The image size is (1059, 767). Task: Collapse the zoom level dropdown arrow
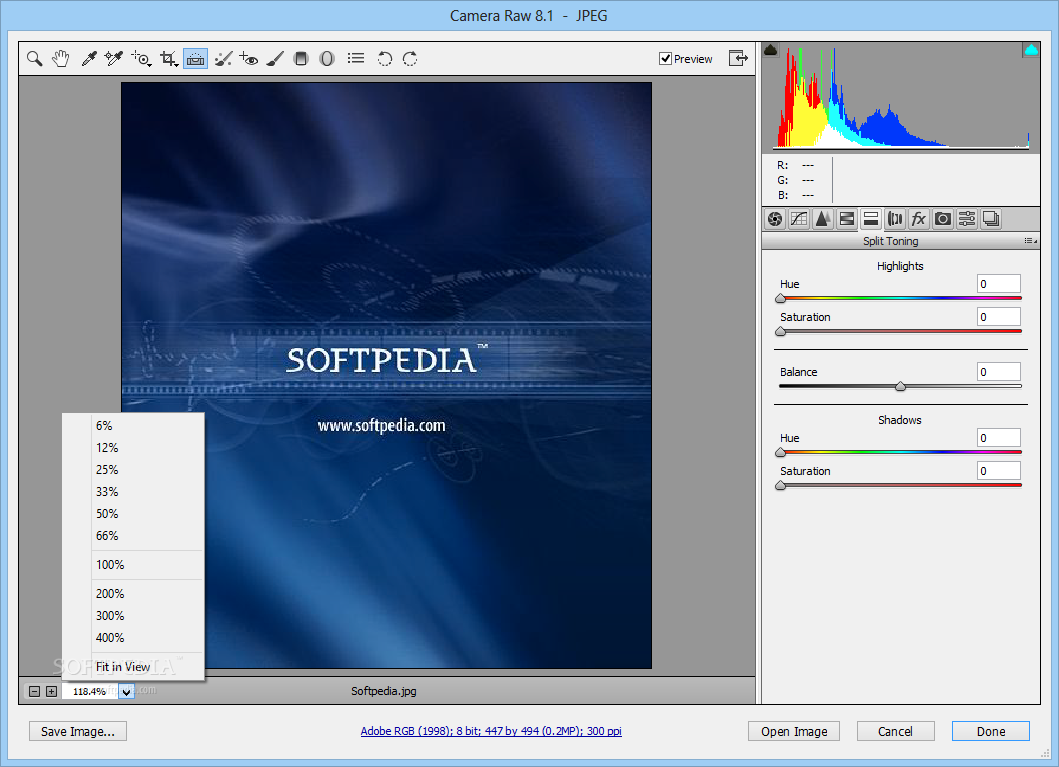click(x=126, y=691)
